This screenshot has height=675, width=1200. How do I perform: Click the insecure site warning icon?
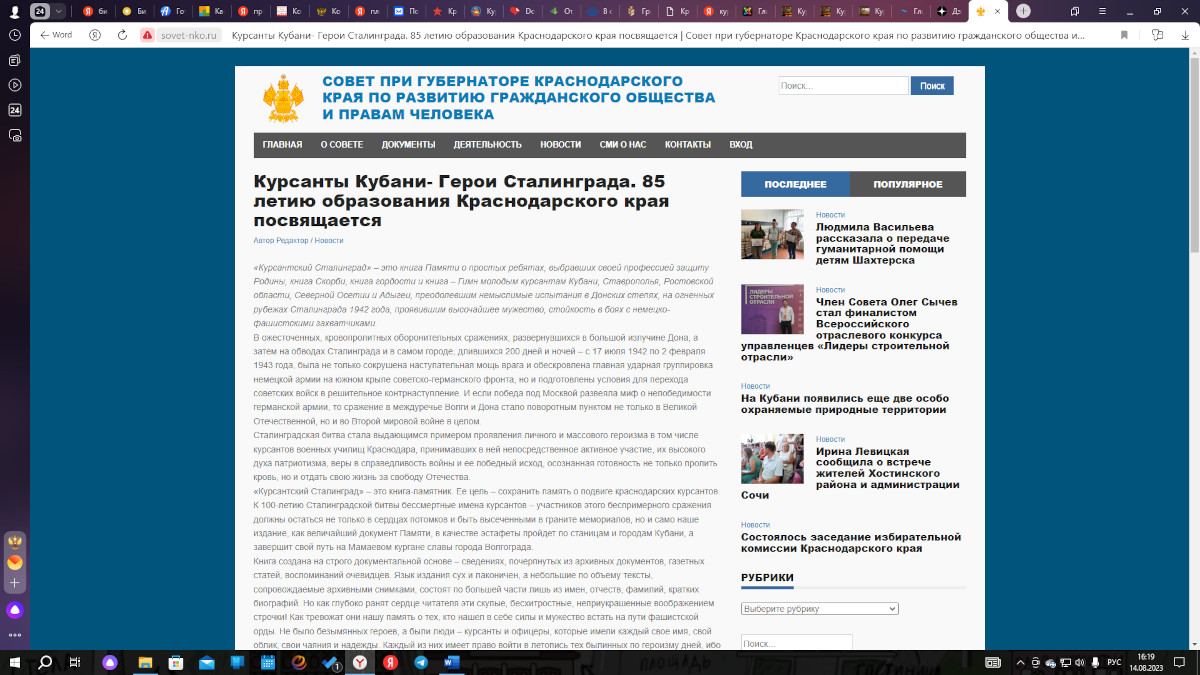(147, 34)
